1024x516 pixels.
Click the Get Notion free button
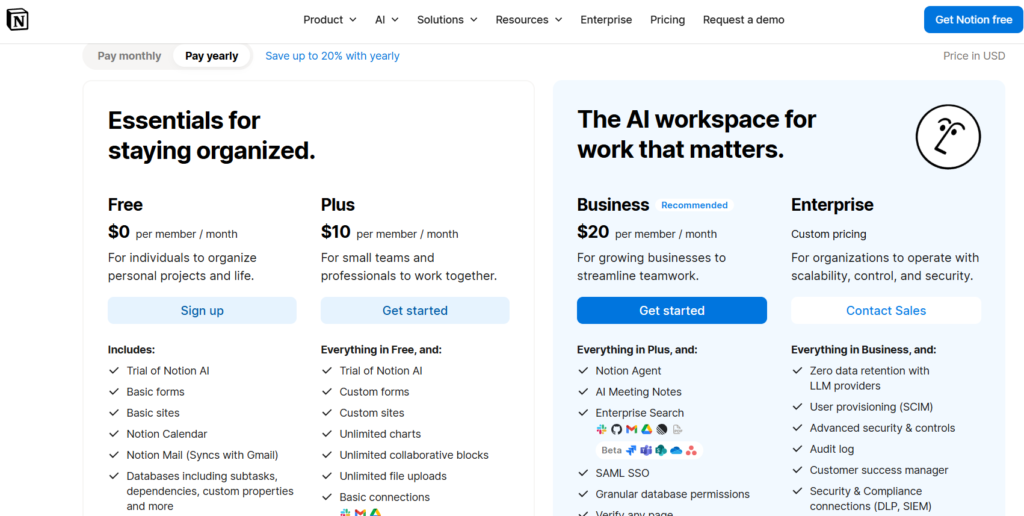point(974,20)
